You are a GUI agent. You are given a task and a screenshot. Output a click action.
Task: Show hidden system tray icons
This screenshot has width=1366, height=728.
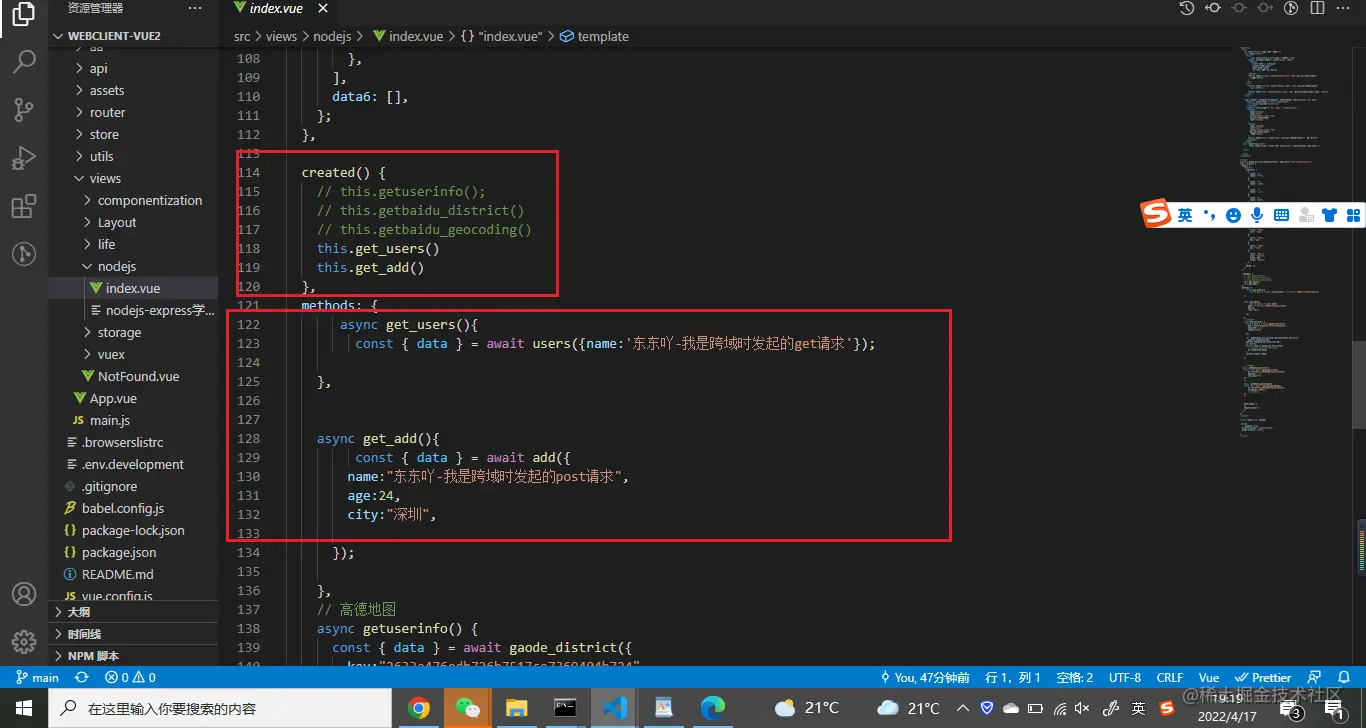[x=962, y=708]
